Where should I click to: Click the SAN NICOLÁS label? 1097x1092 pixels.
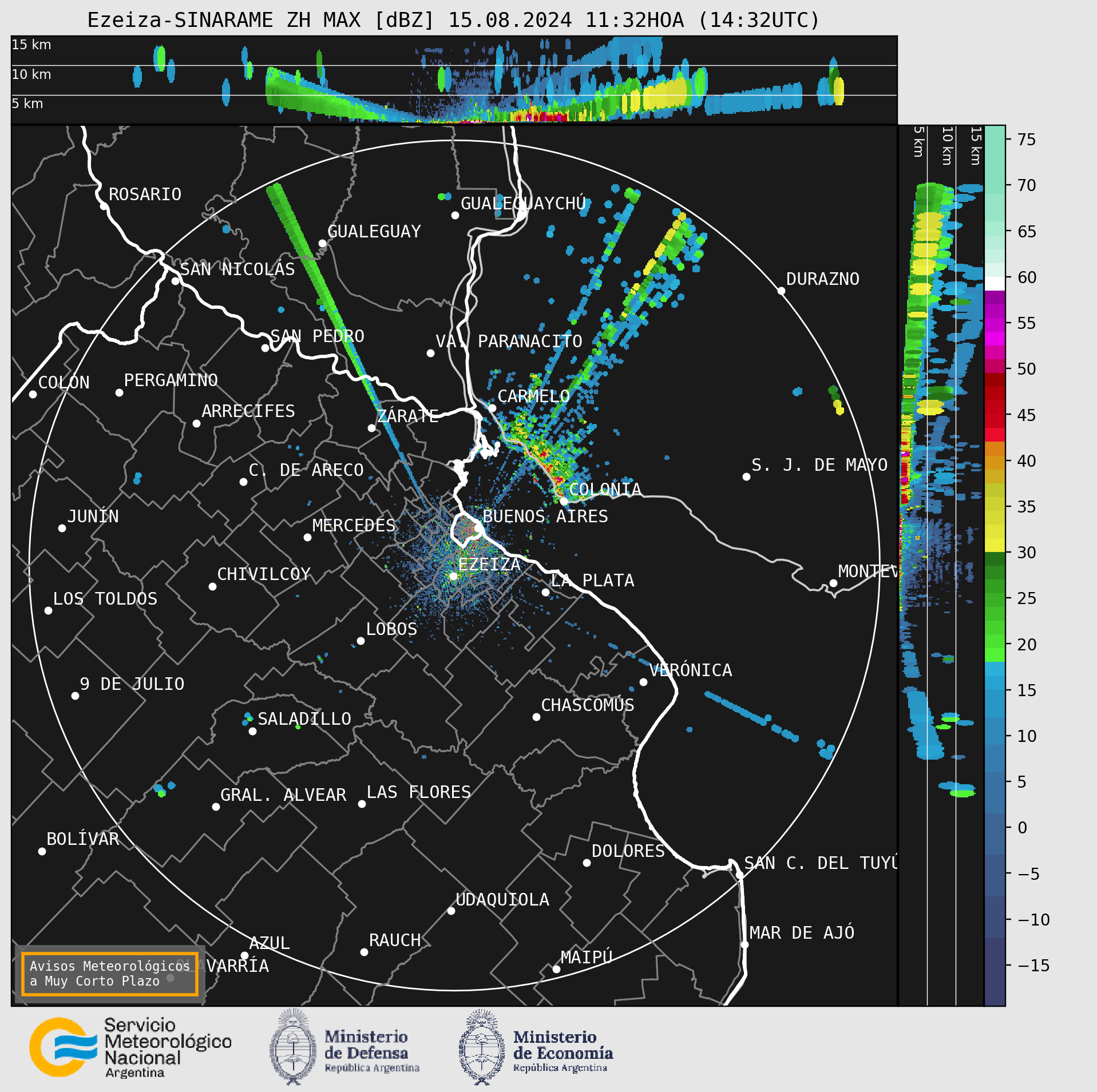pos(237,269)
